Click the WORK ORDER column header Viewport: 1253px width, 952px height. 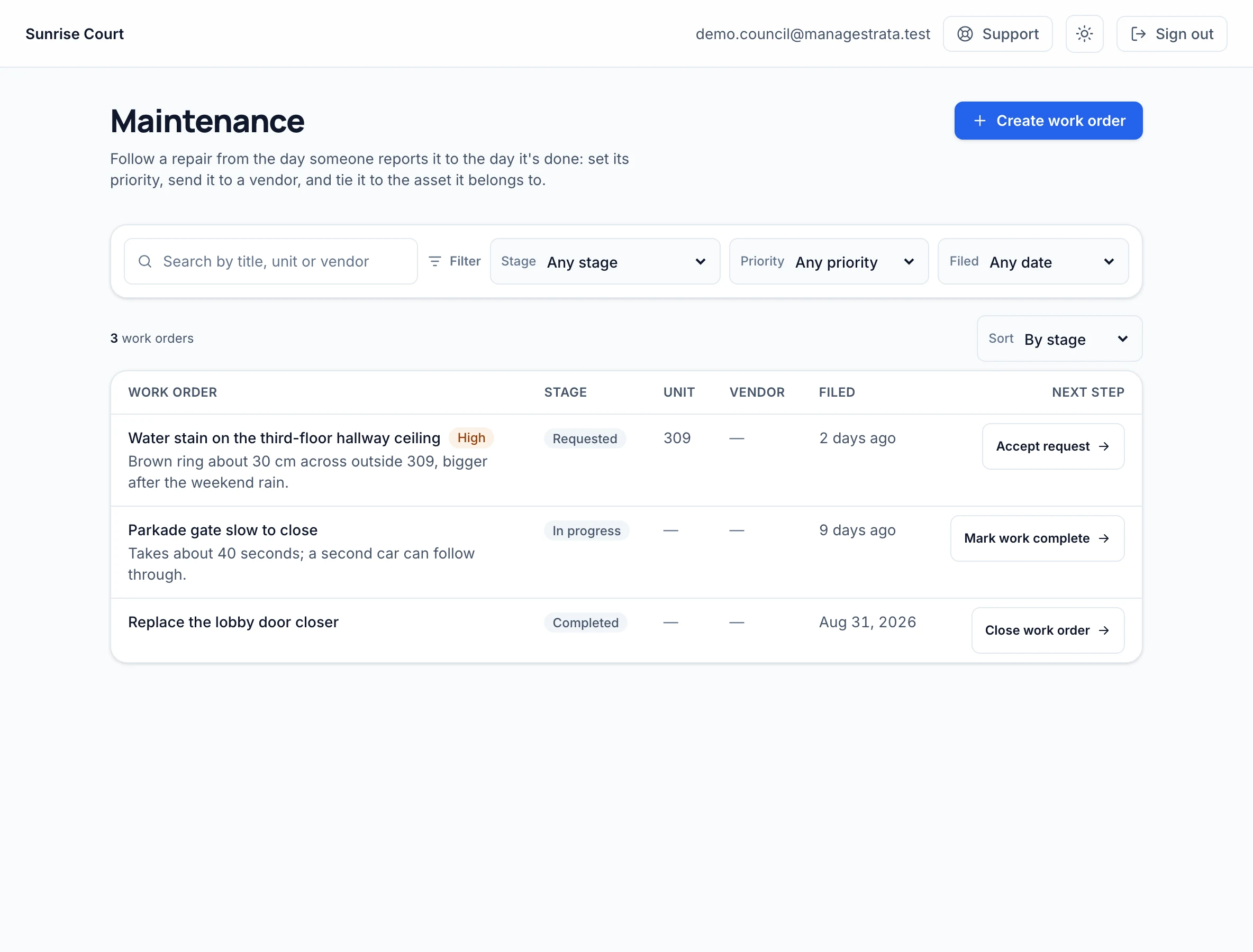[x=172, y=392]
